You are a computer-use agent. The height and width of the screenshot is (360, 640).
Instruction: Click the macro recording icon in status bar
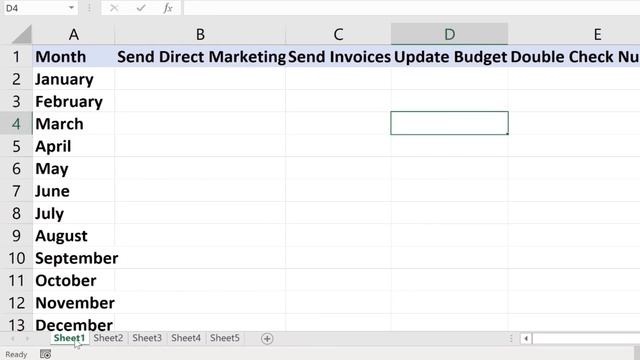point(45,354)
